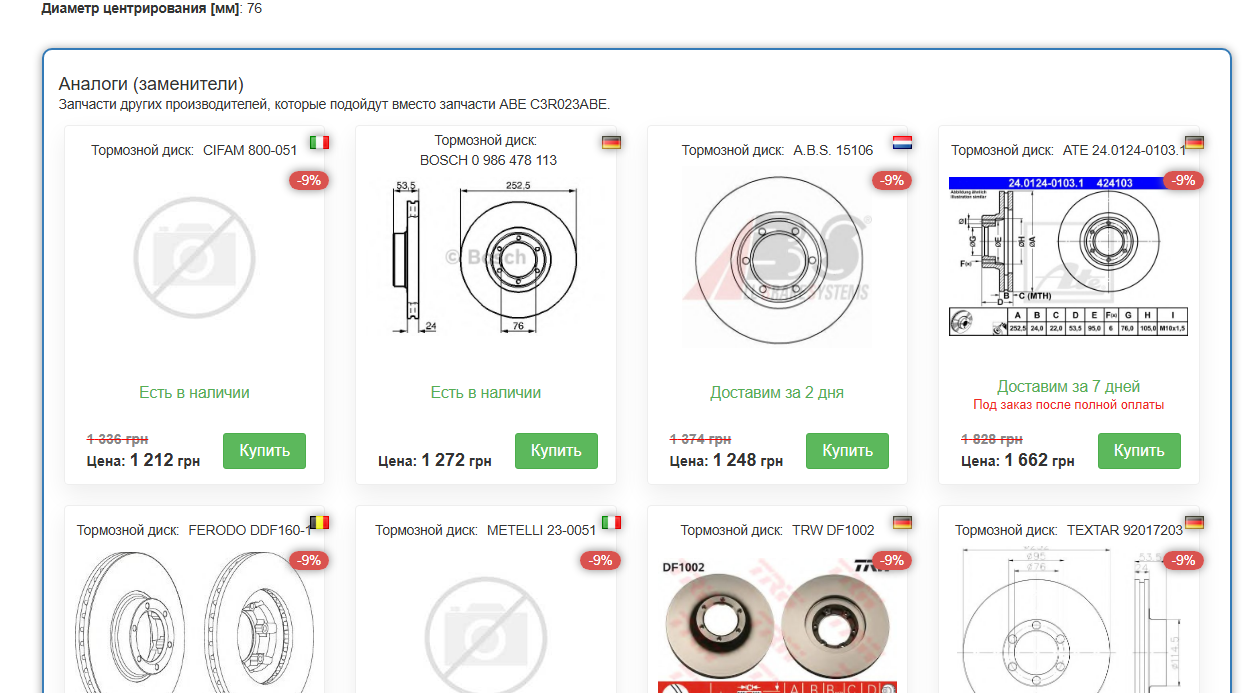Open the CIFAM 800-051 product title
The width and height of the screenshot is (1252, 693).
click(x=194, y=150)
